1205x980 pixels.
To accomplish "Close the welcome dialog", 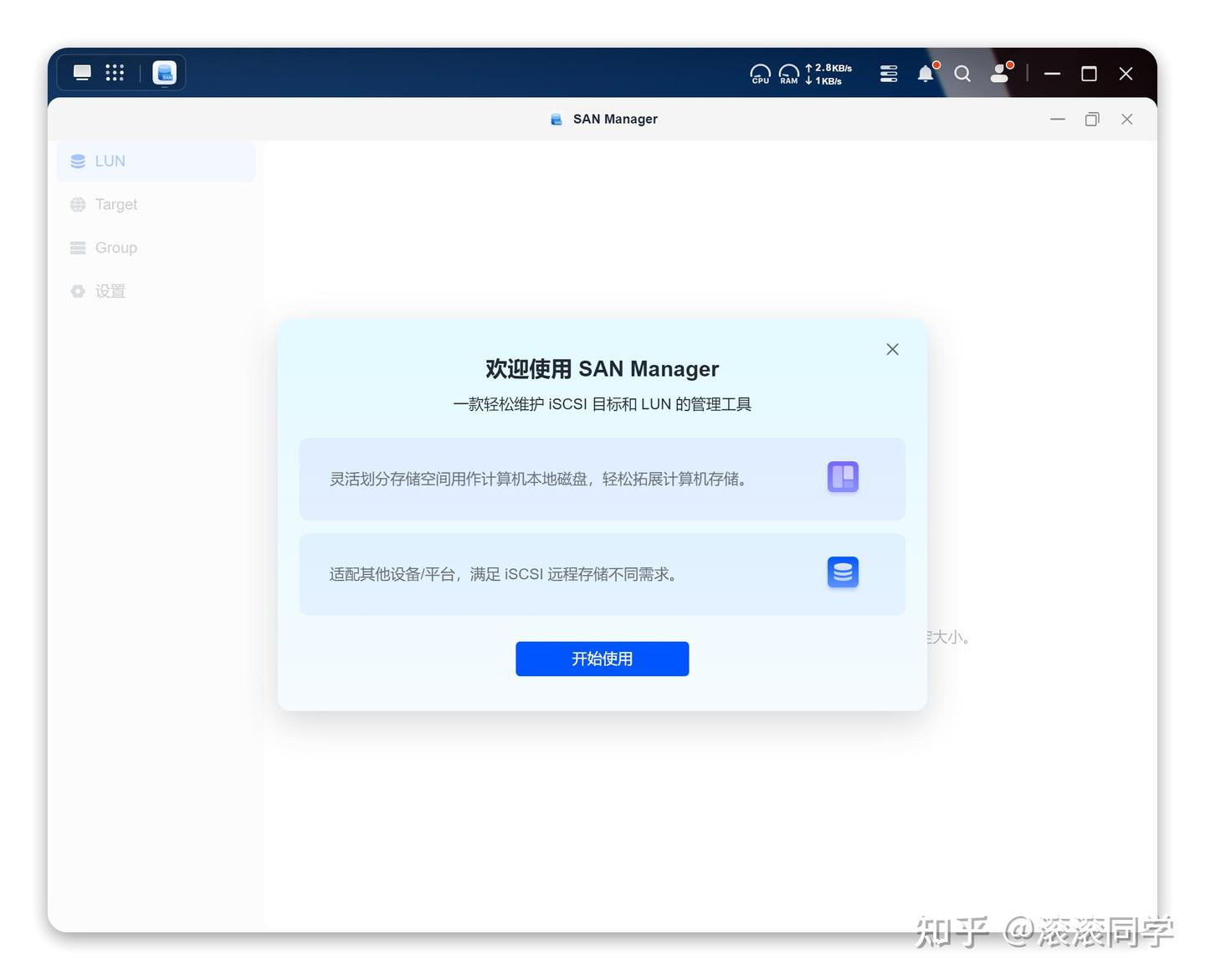I will (893, 349).
